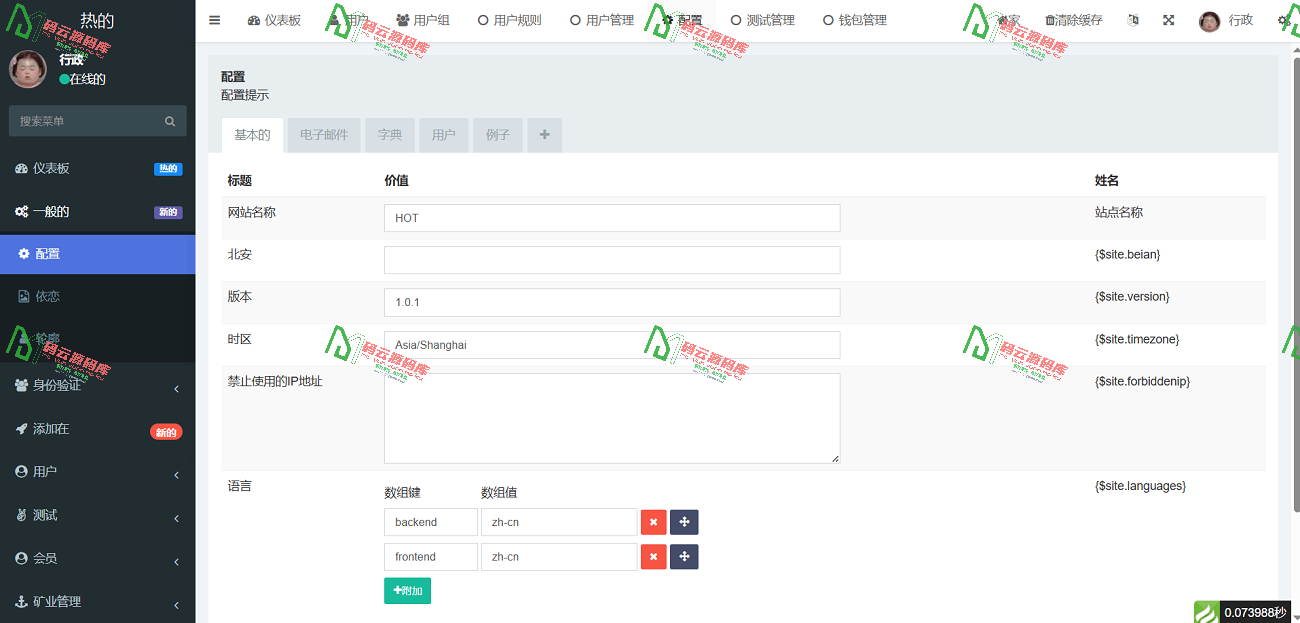Image resolution: width=1300 pixels, height=623 pixels.
Task: Click the 网站名称 input field
Action: [x=611, y=218]
